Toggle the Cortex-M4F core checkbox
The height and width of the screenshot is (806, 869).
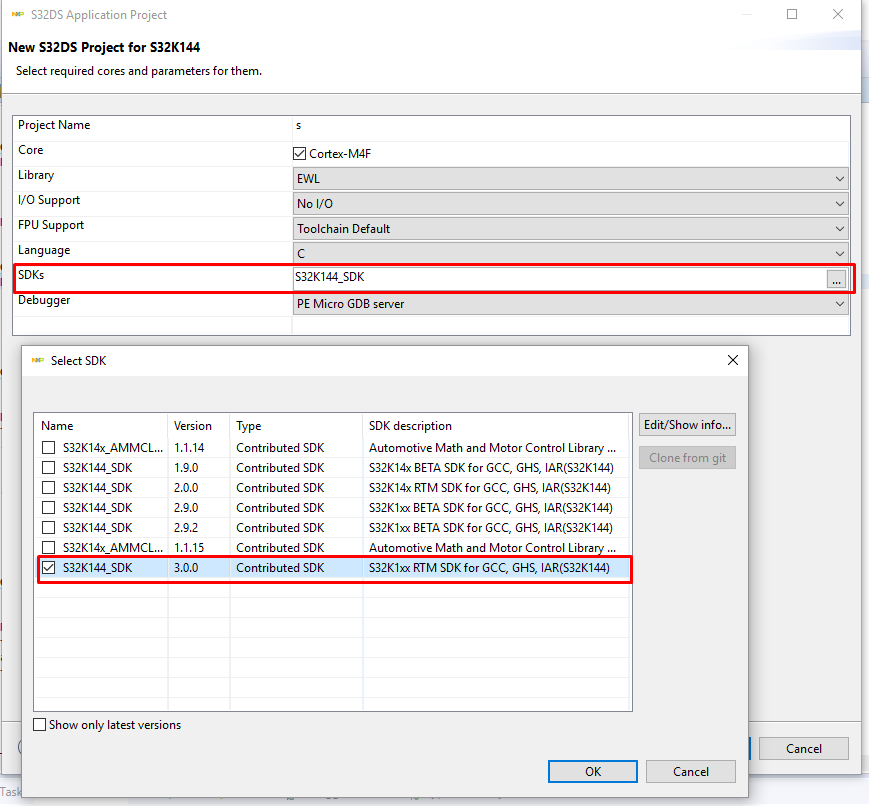[299, 154]
